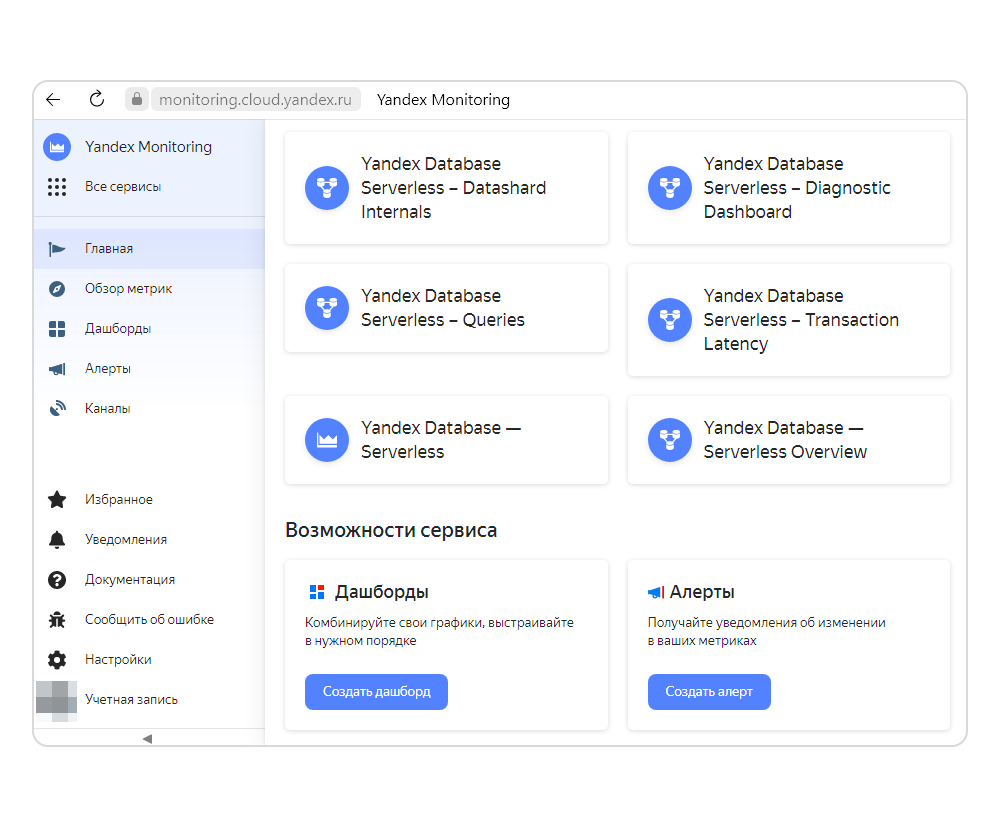Open Transaction Latency dashboard card
The height and width of the screenshot is (827, 1000).
point(789,320)
